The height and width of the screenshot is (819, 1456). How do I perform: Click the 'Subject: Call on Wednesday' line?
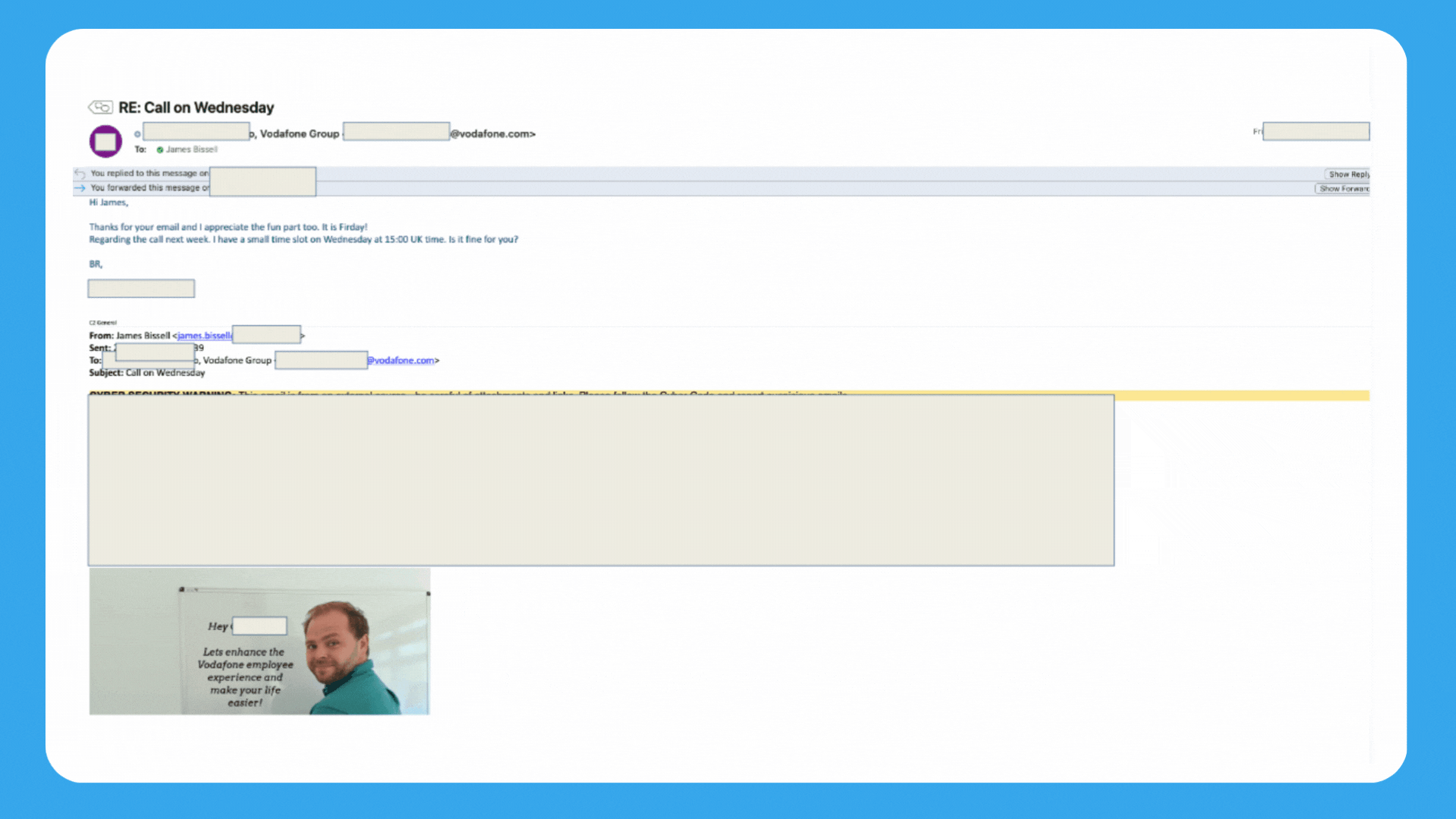(x=147, y=372)
